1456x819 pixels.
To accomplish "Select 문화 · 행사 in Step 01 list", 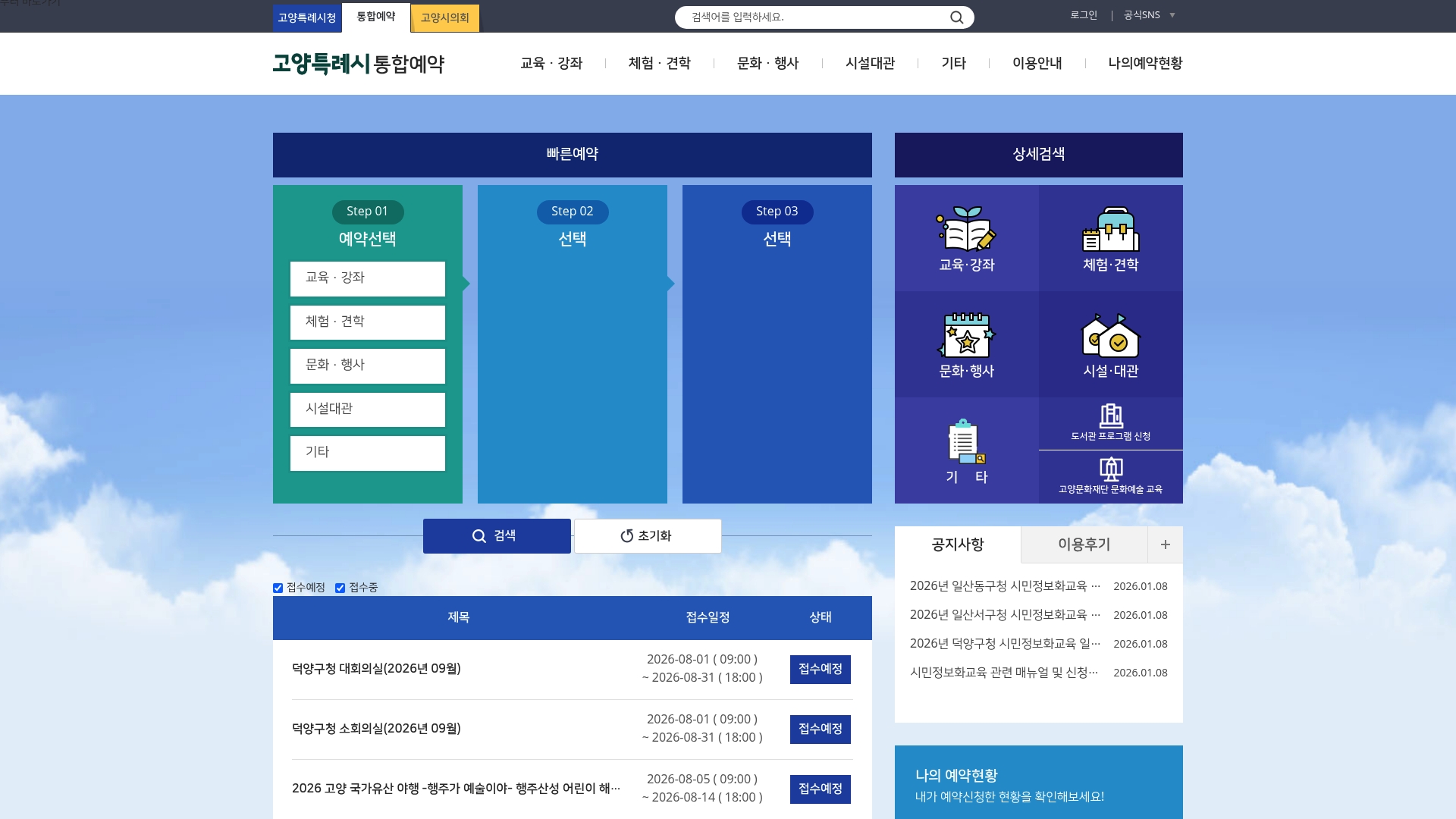I will pos(367,366).
